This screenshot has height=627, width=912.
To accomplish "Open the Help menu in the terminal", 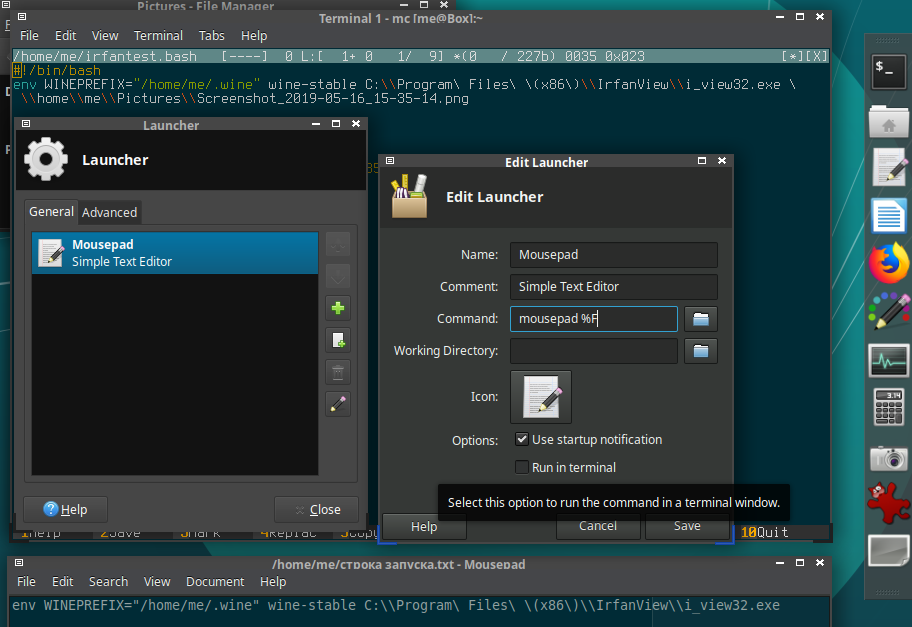I will [254, 35].
